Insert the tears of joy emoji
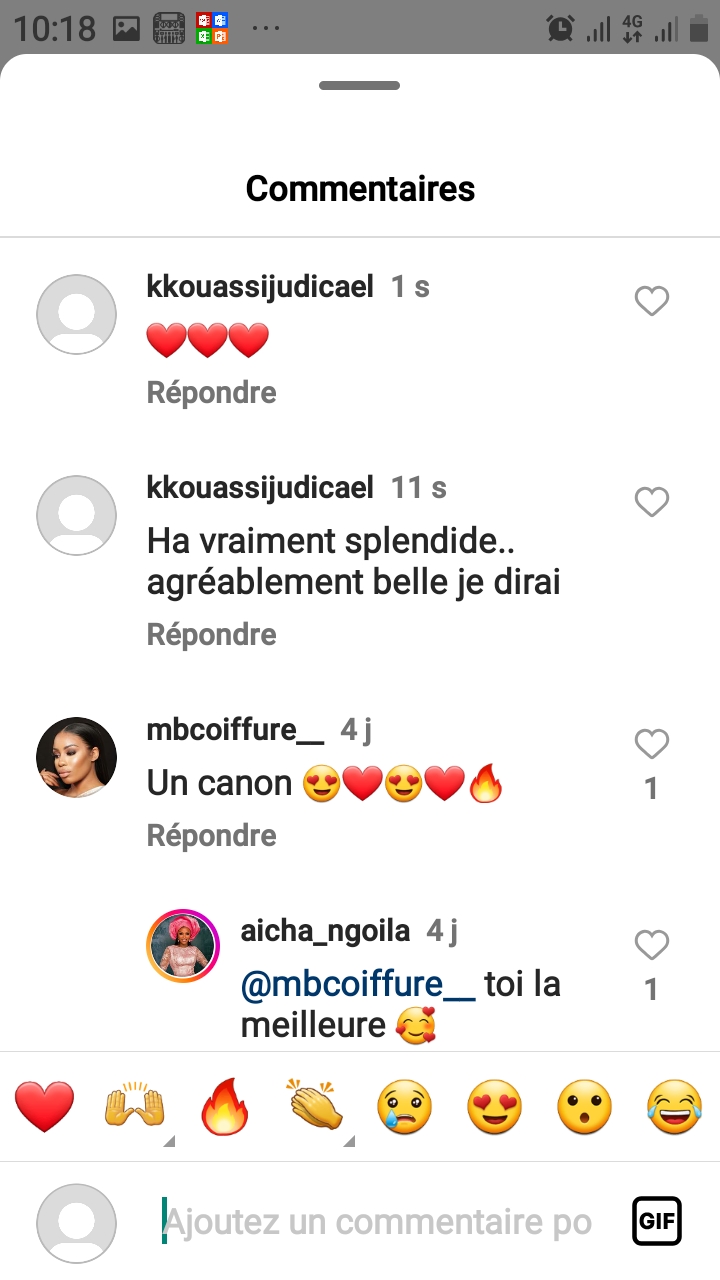 pos(673,1108)
